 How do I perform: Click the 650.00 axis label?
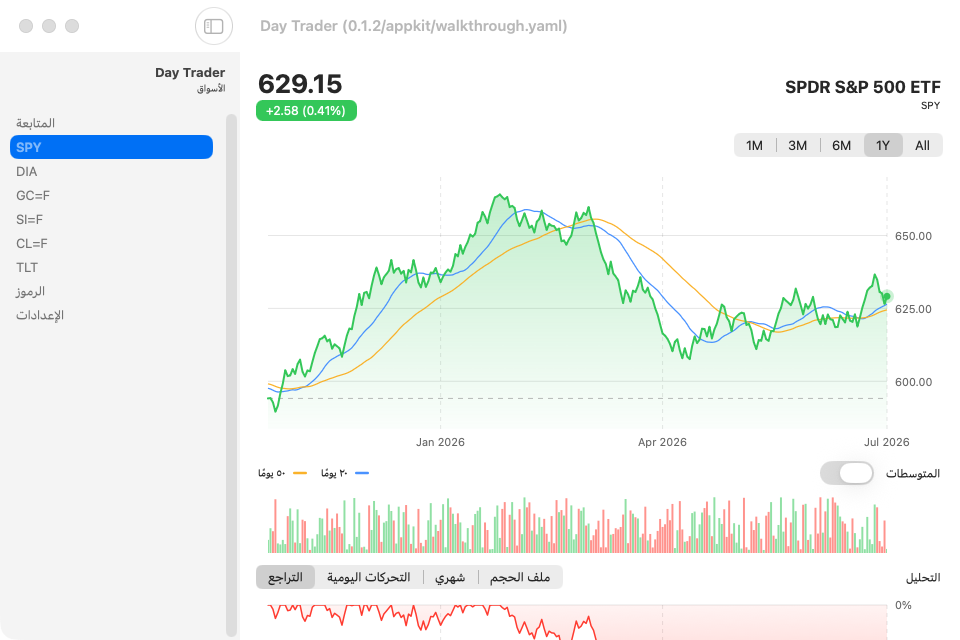913,236
